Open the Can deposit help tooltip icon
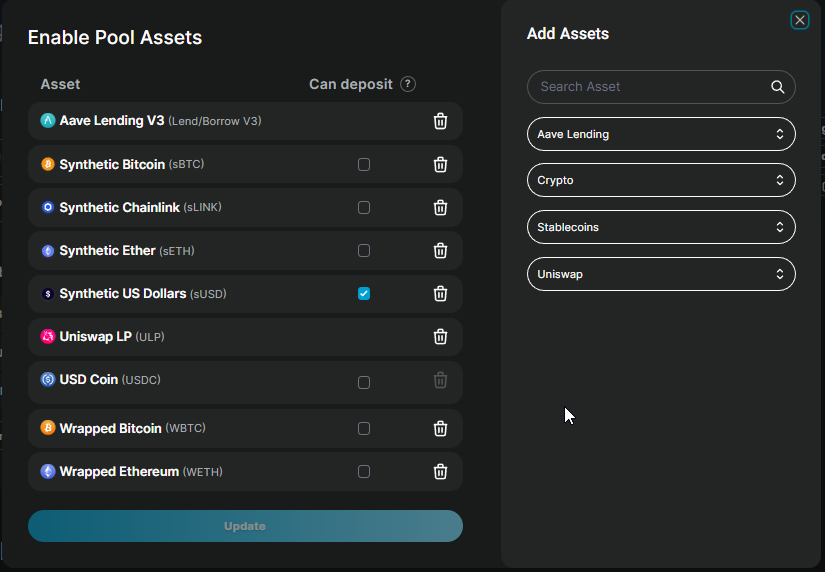 click(x=408, y=84)
